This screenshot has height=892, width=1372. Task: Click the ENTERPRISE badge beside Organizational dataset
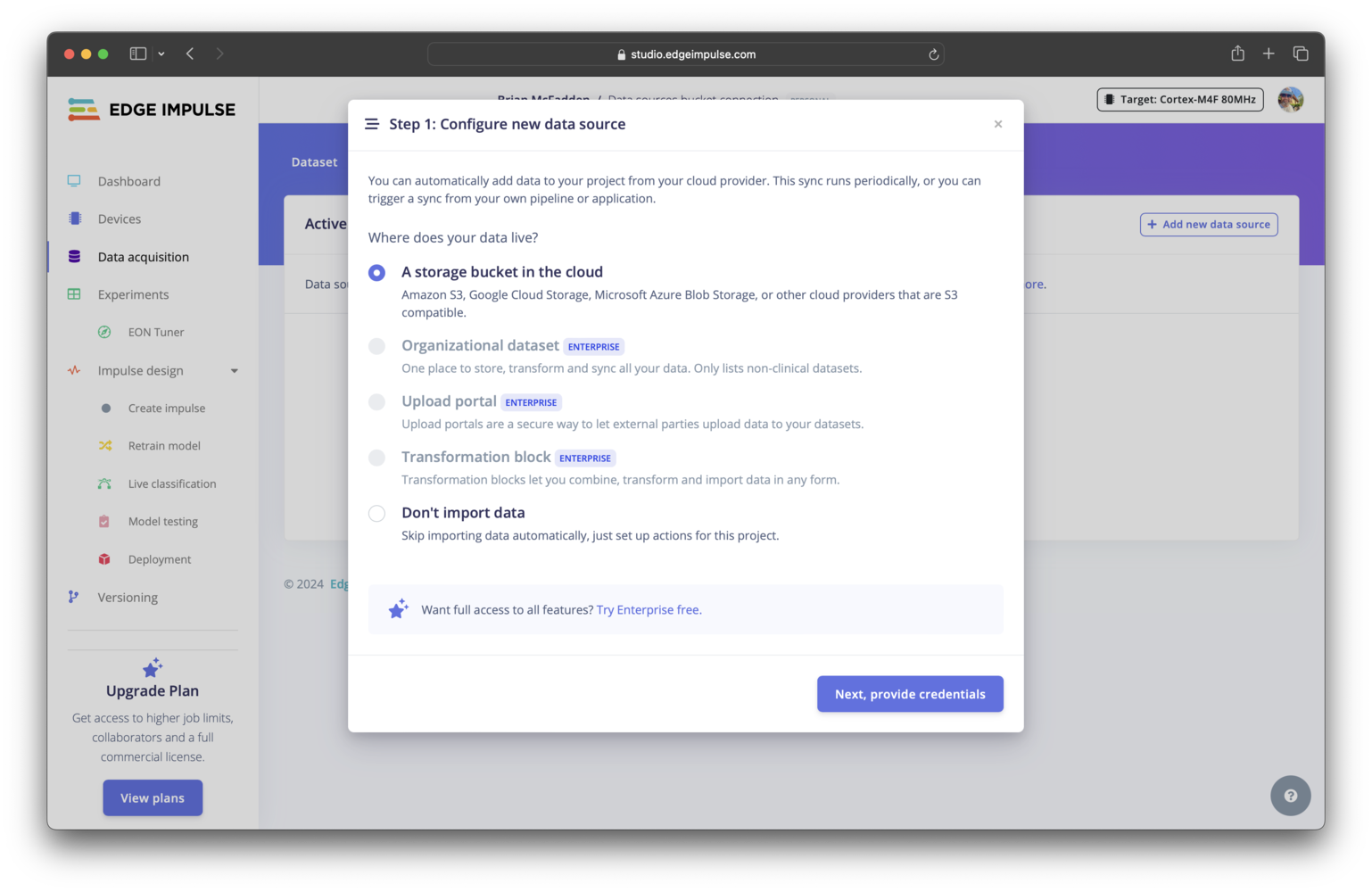click(x=593, y=347)
